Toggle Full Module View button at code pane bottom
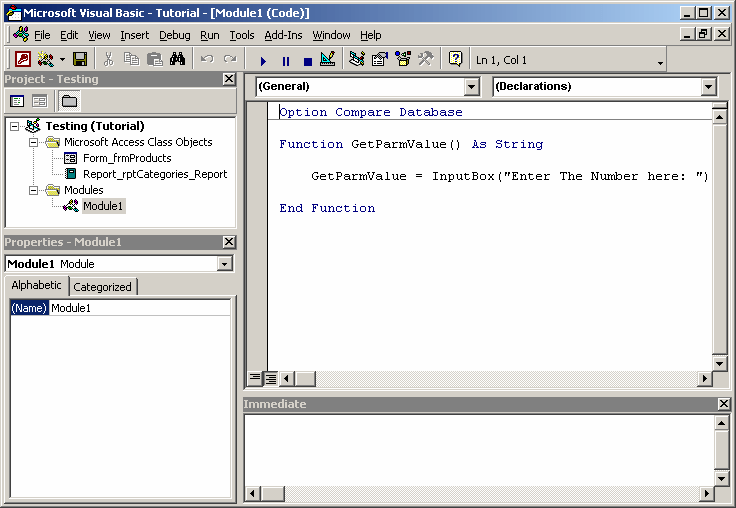The height and width of the screenshot is (508, 736). 271,378
